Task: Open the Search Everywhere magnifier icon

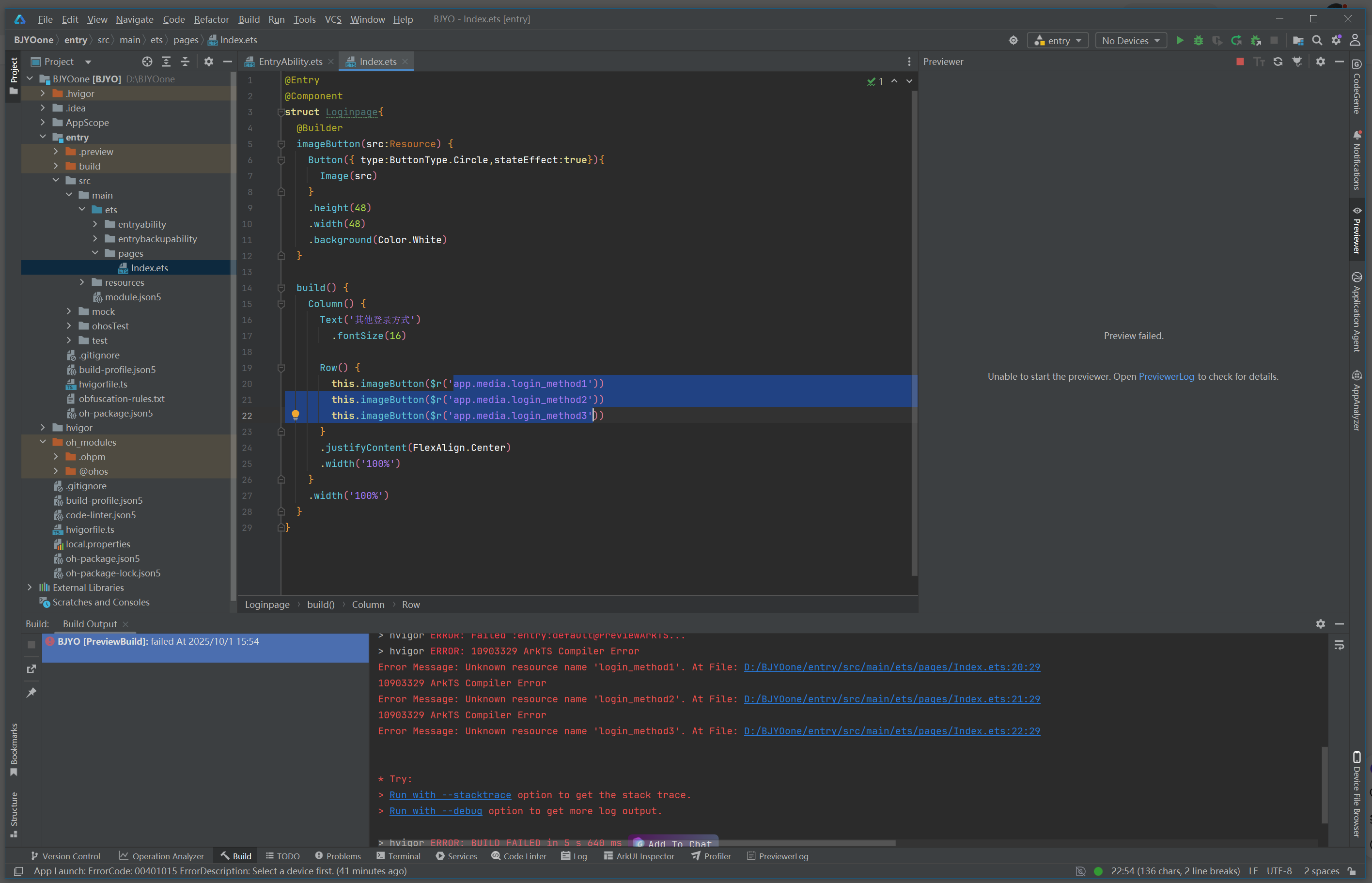Action: [1317, 41]
